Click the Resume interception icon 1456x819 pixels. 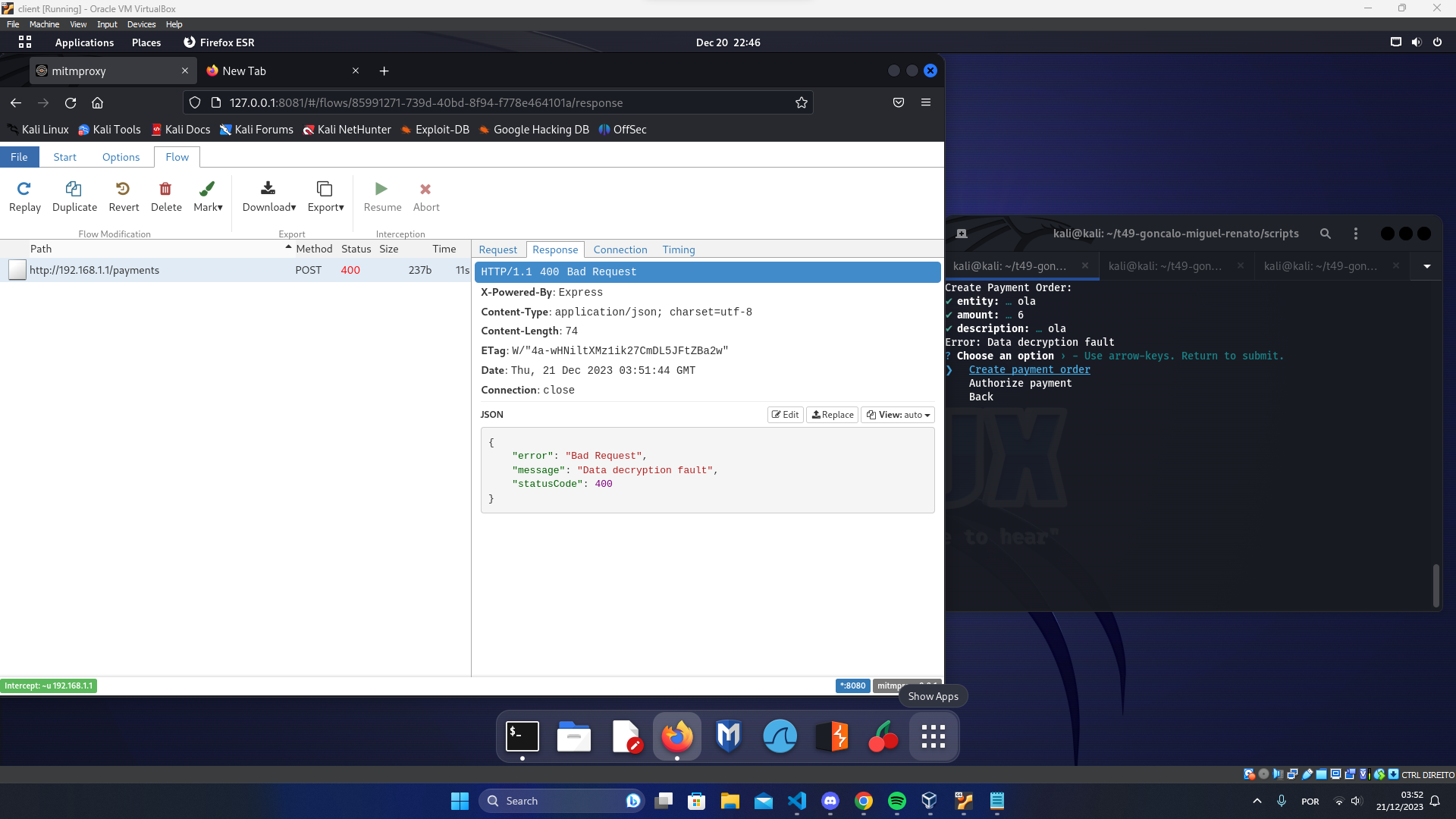[381, 189]
